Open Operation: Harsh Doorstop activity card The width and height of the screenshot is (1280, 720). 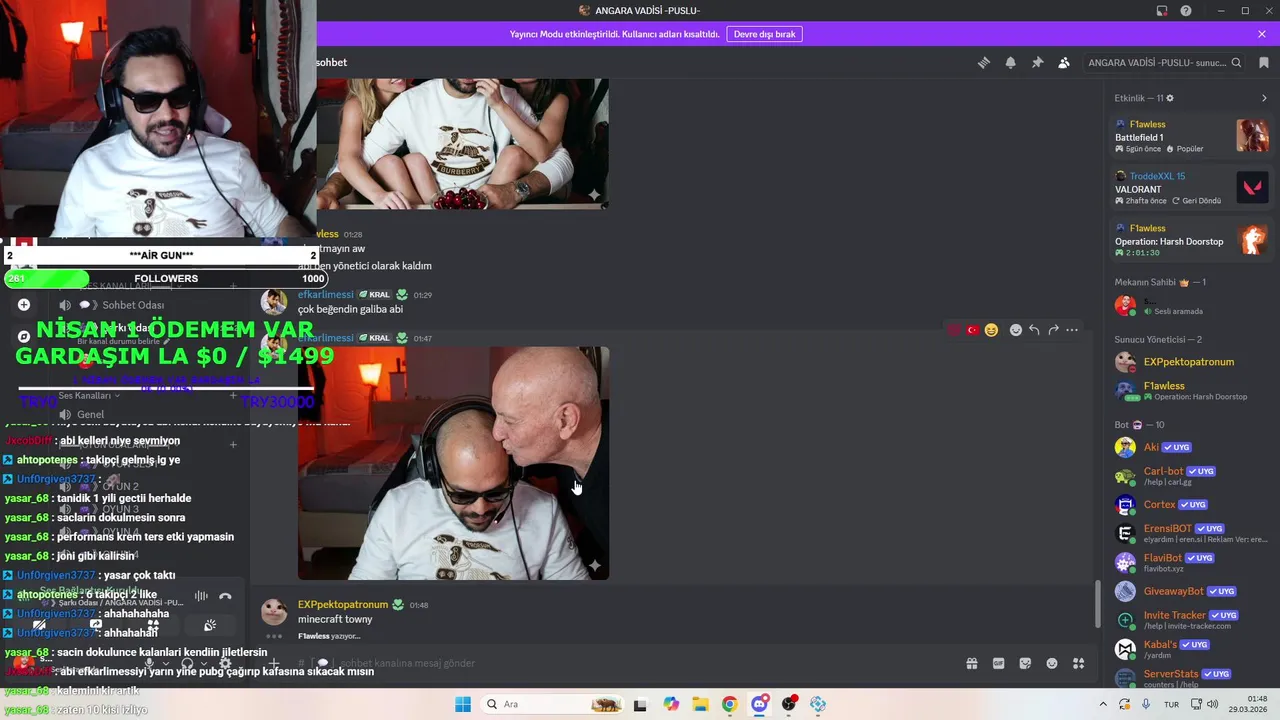coord(1192,240)
